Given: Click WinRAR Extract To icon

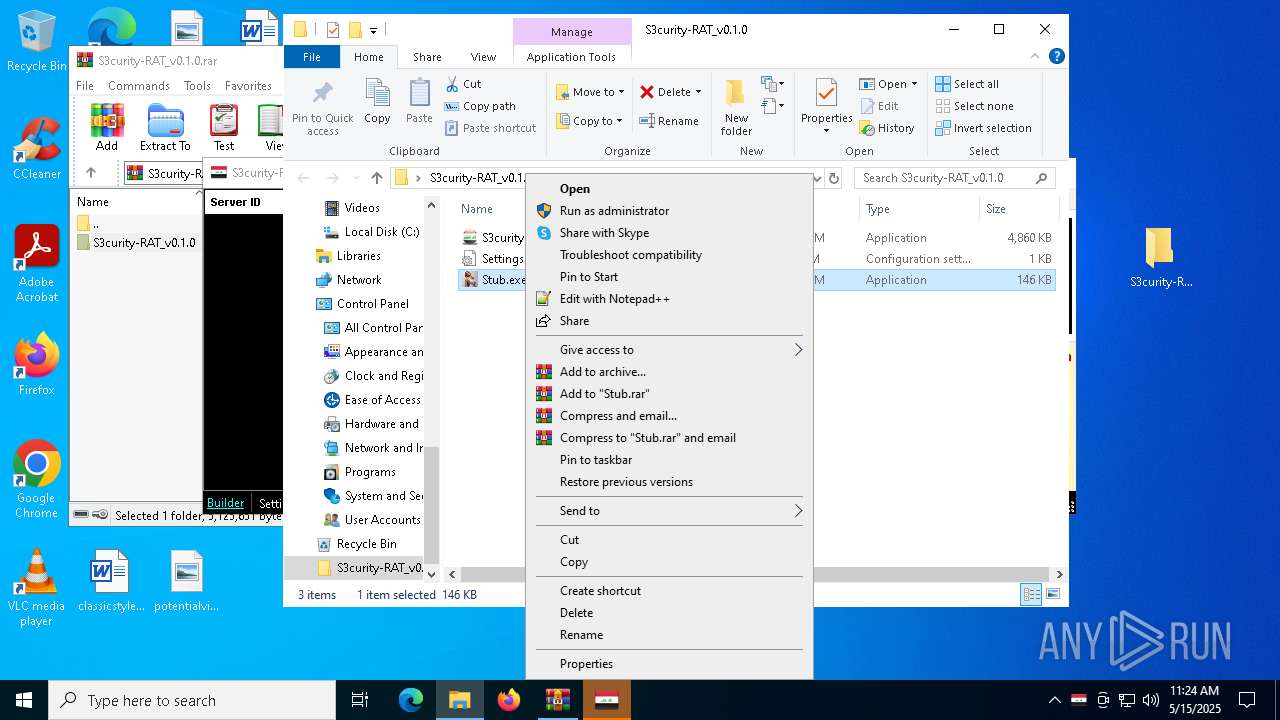Looking at the screenshot, I should pyautogui.click(x=165, y=127).
